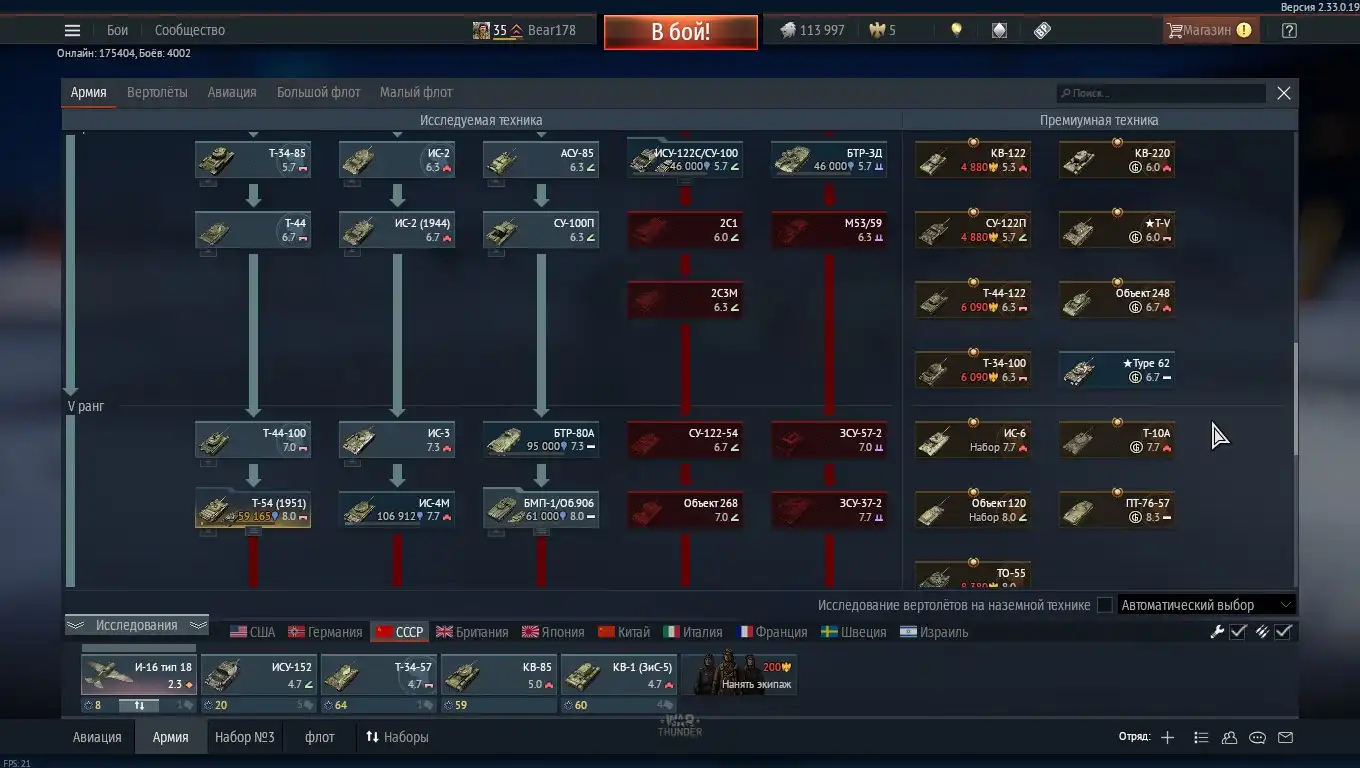Choose the Германия nation tab
1360x768 pixels.
pyautogui.click(x=325, y=632)
